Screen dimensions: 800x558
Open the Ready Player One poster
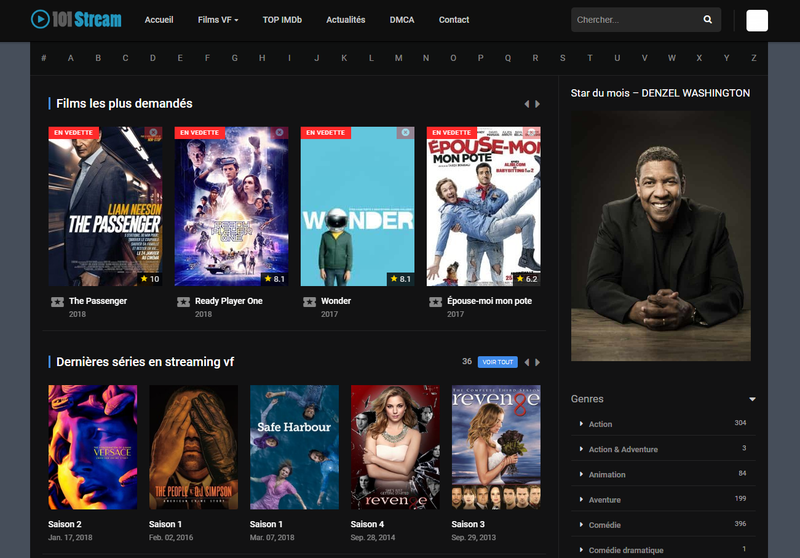point(232,206)
